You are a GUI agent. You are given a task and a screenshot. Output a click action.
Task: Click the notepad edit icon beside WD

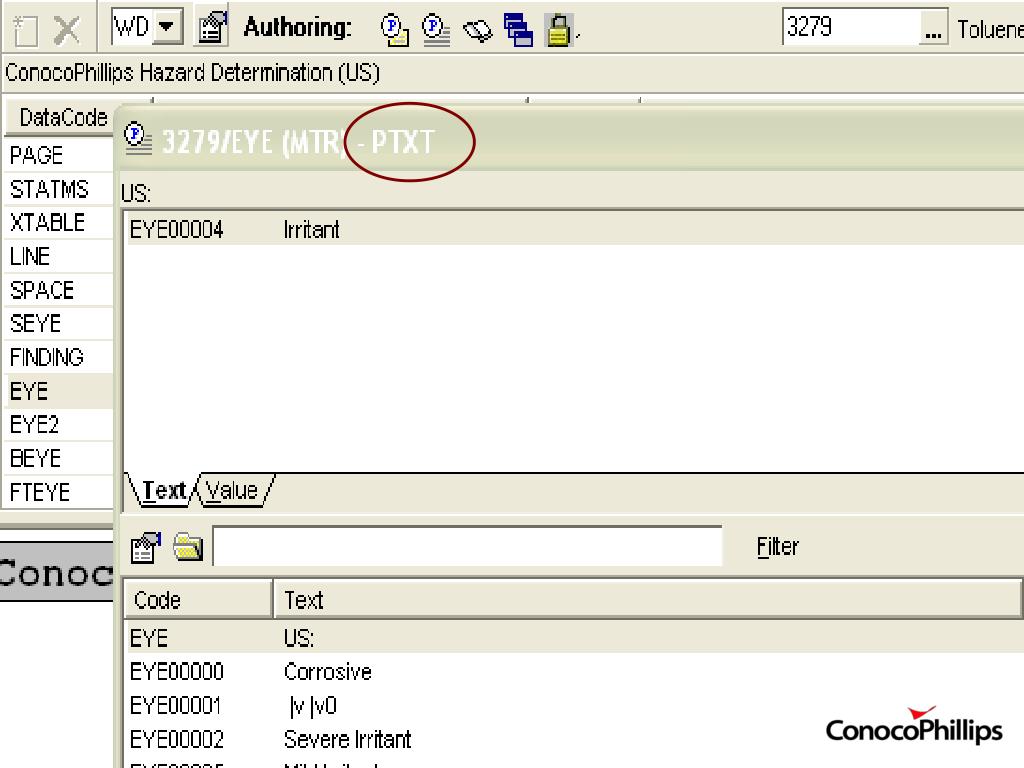pos(212,27)
